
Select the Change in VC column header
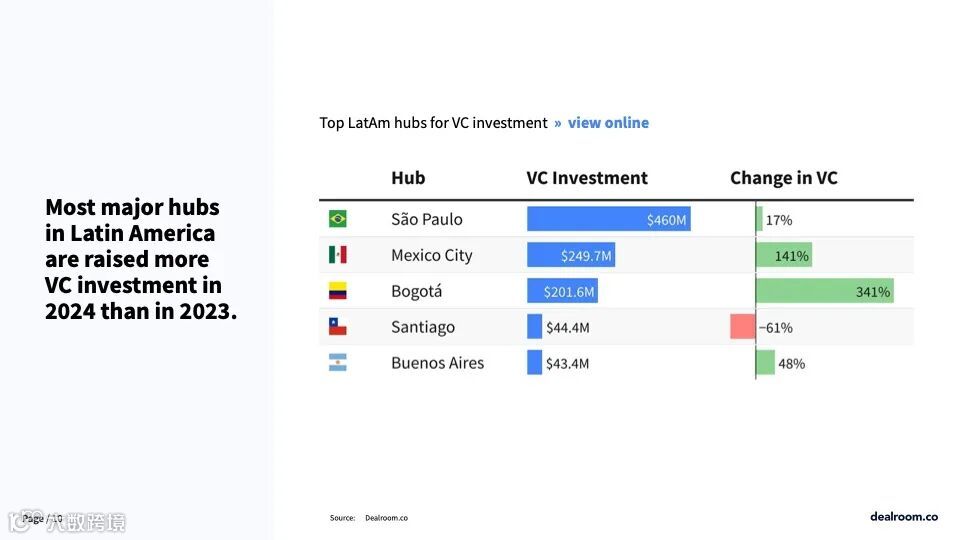click(784, 178)
